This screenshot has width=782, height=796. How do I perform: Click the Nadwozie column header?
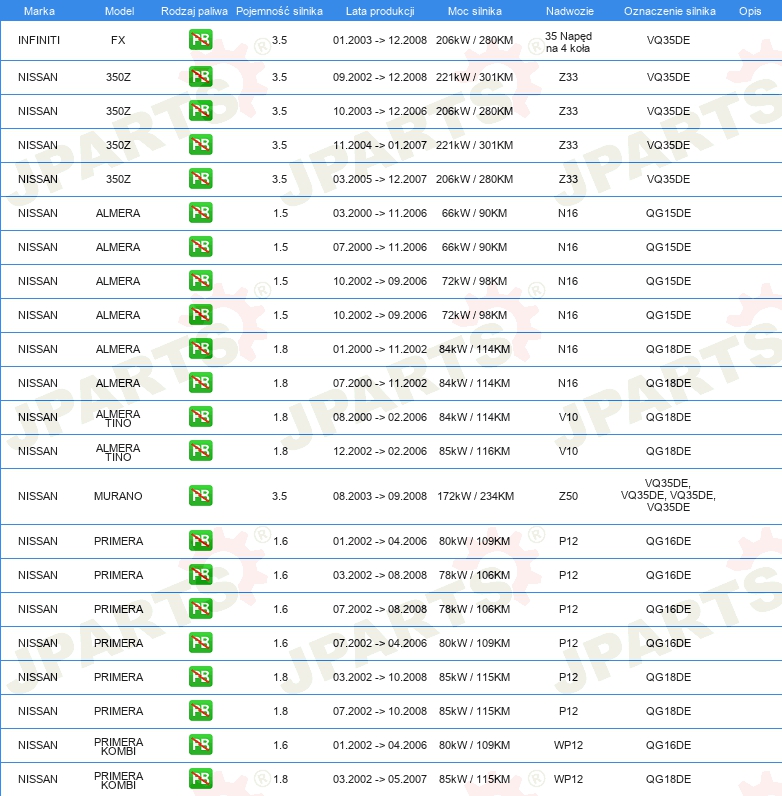pos(570,11)
